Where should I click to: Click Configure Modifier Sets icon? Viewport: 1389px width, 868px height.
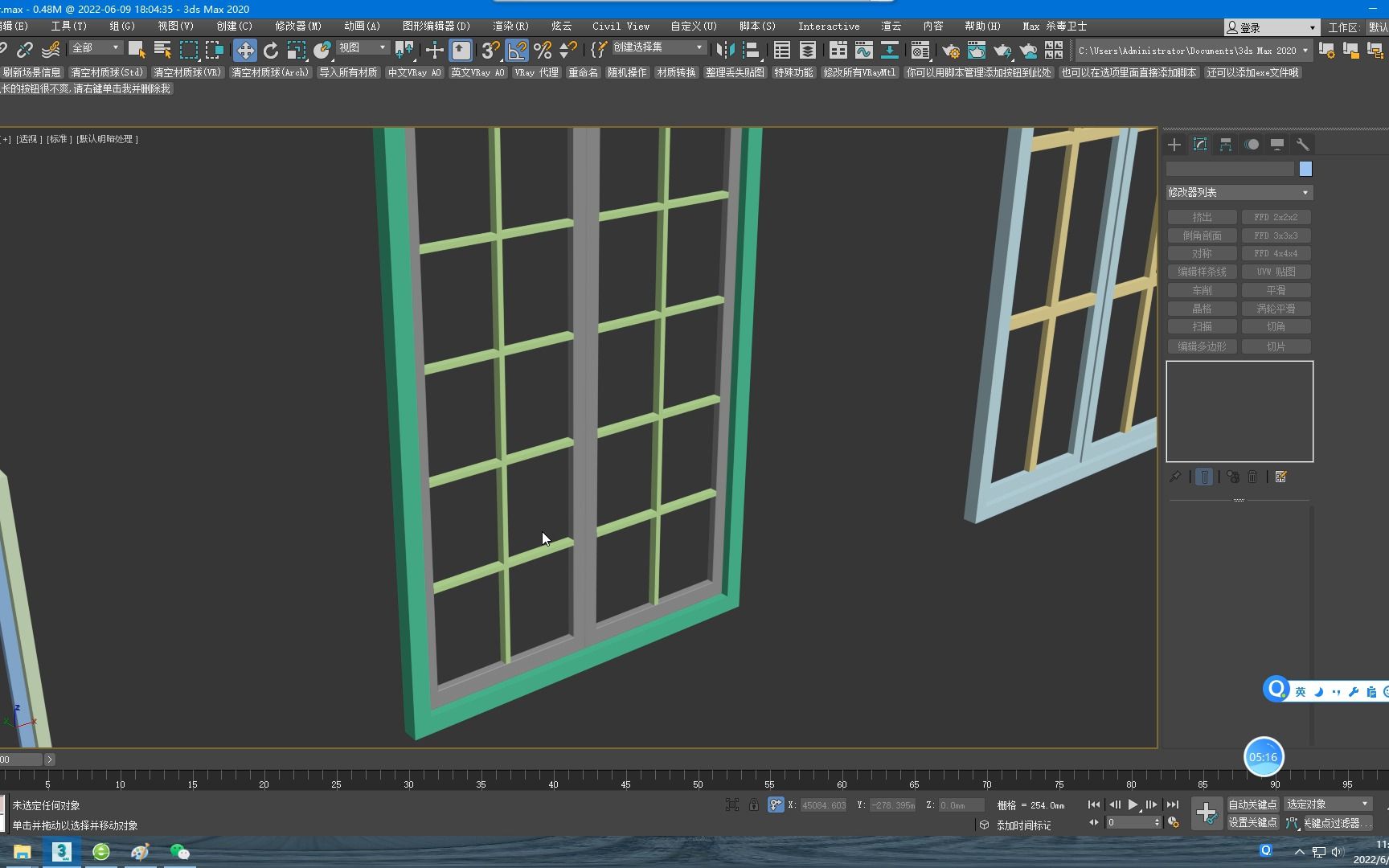point(1281,477)
